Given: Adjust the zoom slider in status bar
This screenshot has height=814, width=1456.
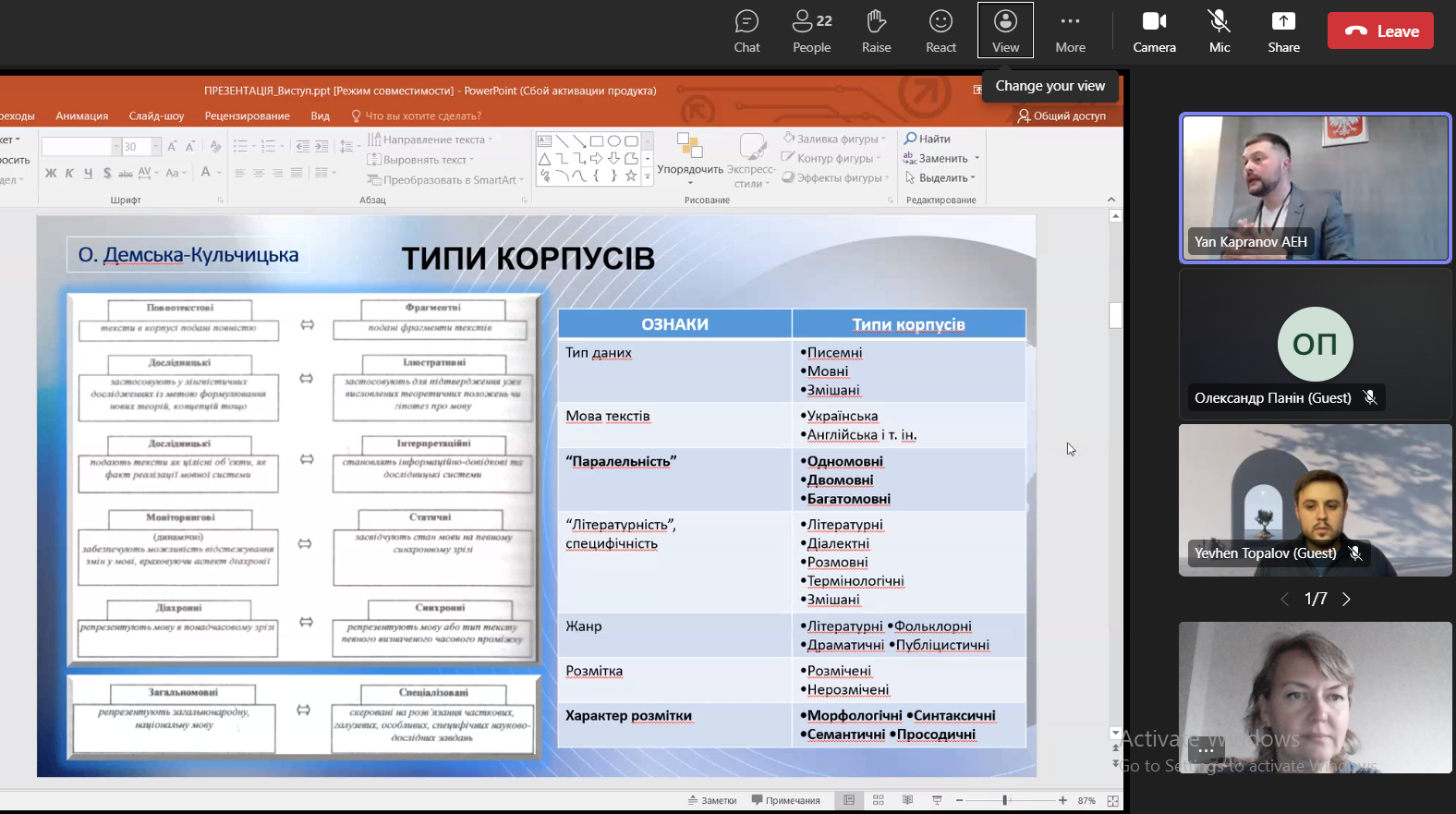Looking at the screenshot, I should [1005, 800].
